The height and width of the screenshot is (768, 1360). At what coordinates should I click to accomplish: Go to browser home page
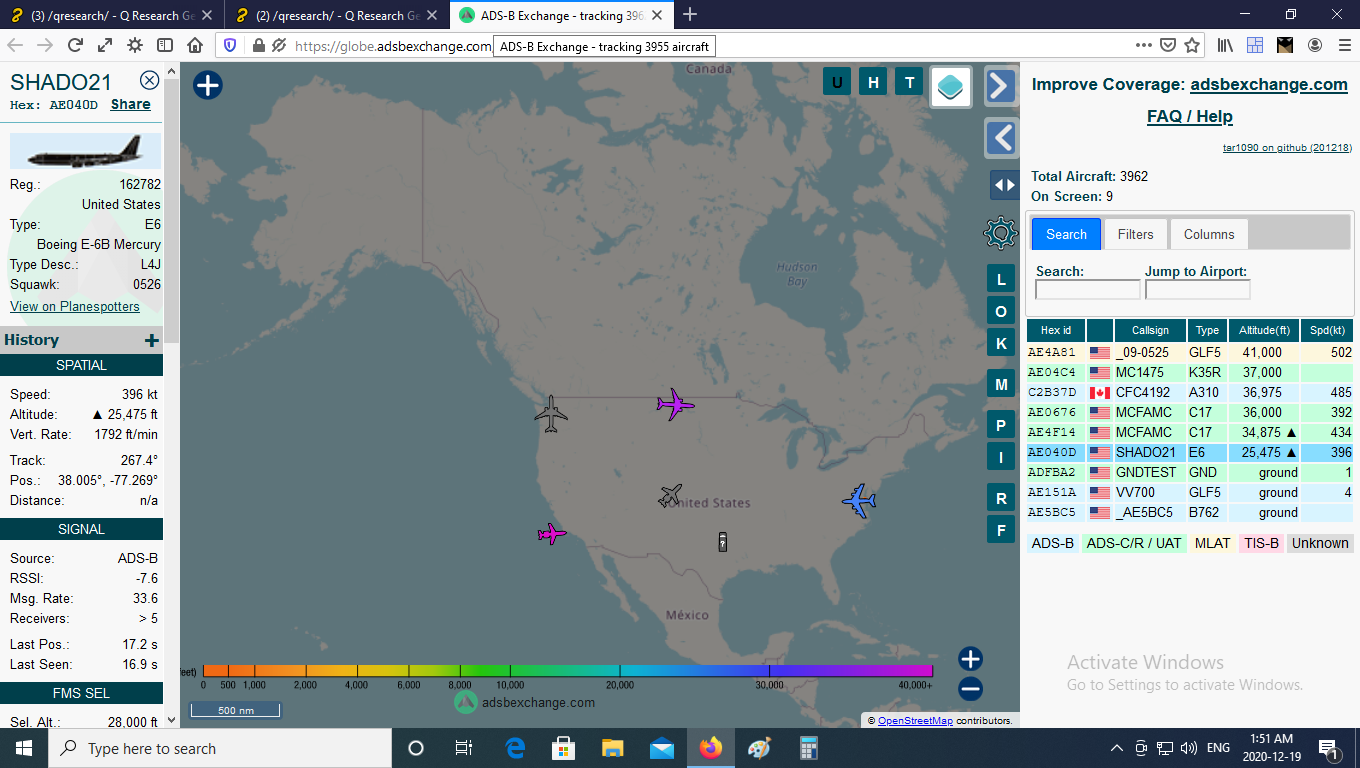pyautogui.click(x=195, y=45)
